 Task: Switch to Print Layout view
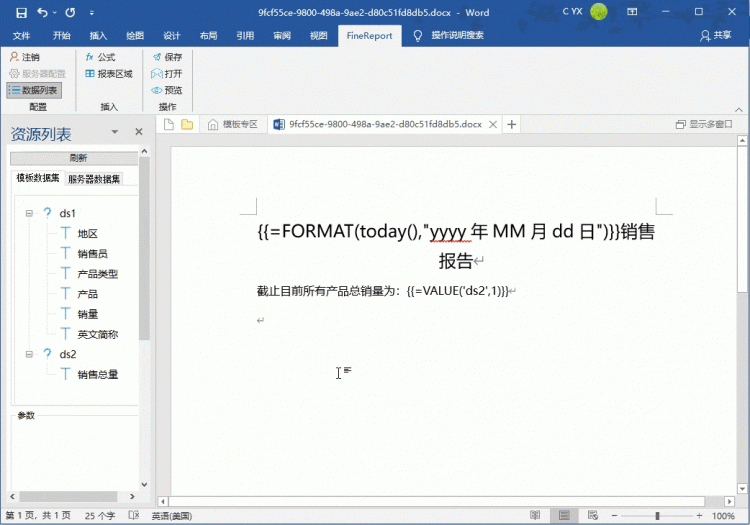(x=564, y=515)
